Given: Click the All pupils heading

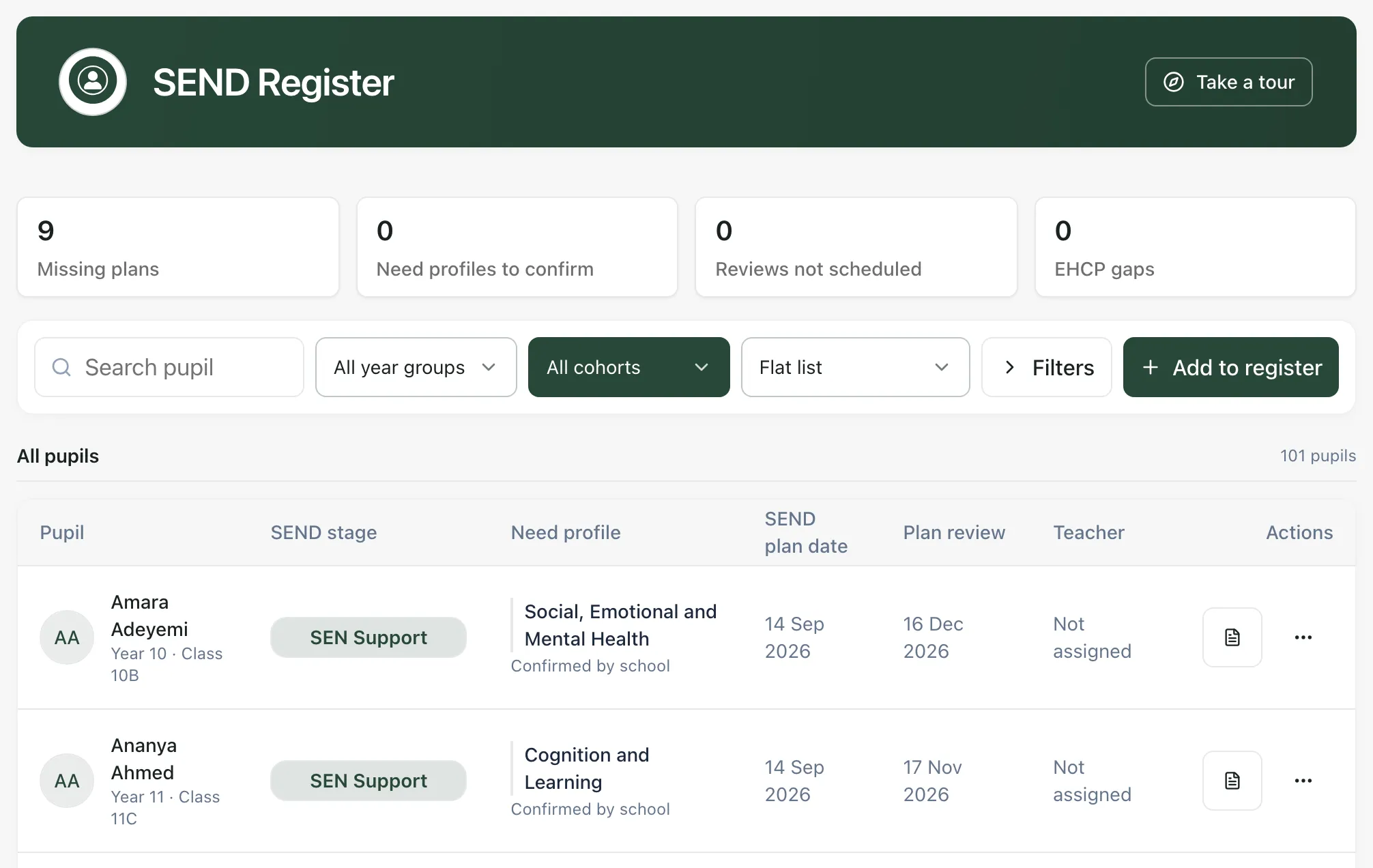Looking at the screenshot, I should pyautogui.click(x=58, y=456).
